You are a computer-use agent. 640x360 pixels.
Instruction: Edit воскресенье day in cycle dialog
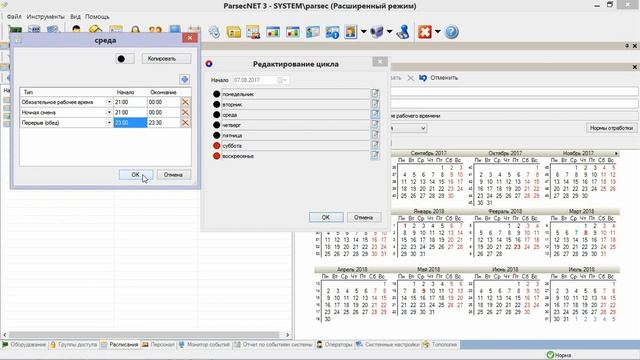[x=375, y=155]
